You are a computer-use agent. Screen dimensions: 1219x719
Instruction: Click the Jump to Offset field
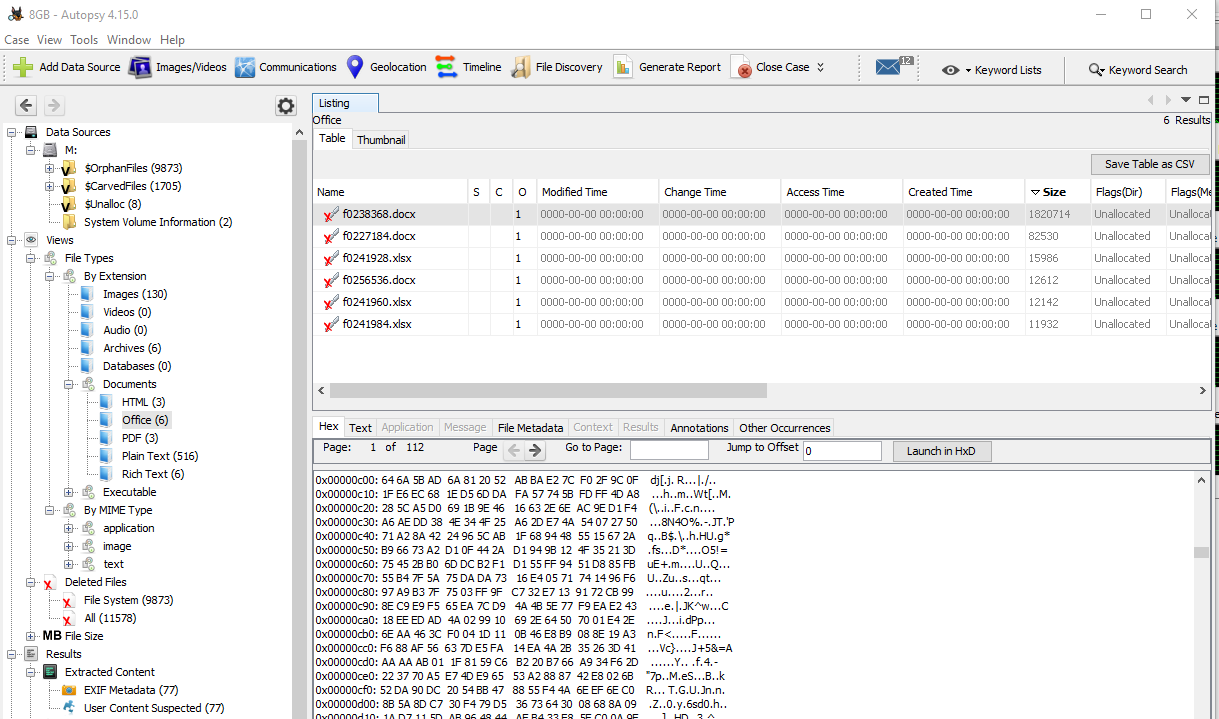842,451
